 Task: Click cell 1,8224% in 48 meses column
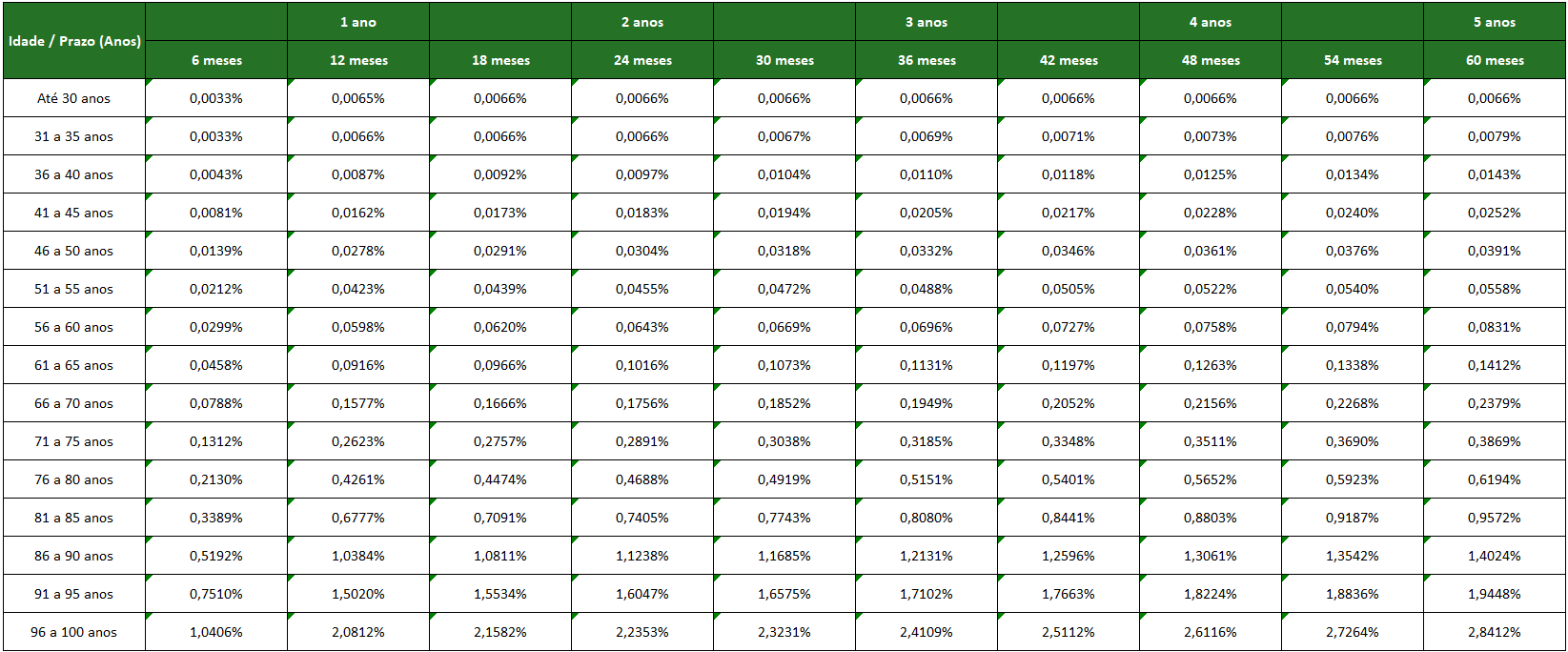pyautogui.click(x=1211, y=594)
